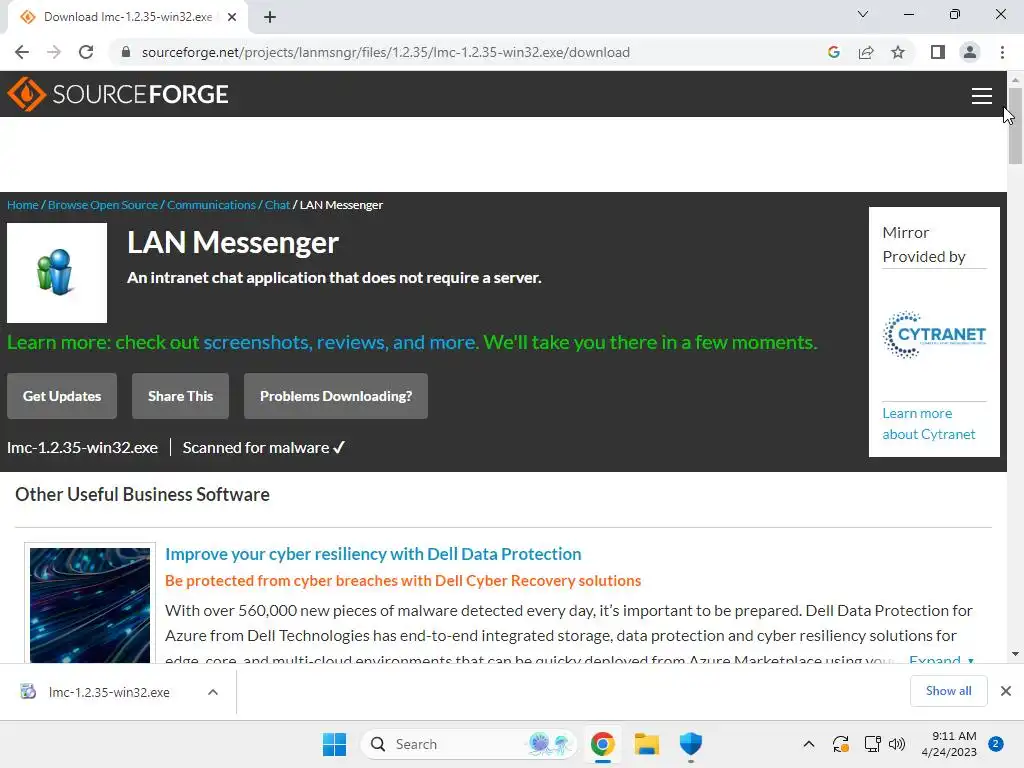Close the downloads bar
Viewport: 1024px width, 768px height.
pos(1006,691)
